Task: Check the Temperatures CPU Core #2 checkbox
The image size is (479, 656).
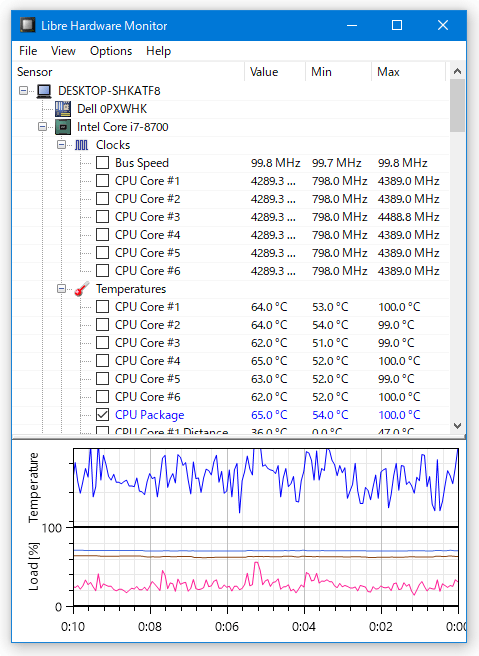Action: click(102, 325)
